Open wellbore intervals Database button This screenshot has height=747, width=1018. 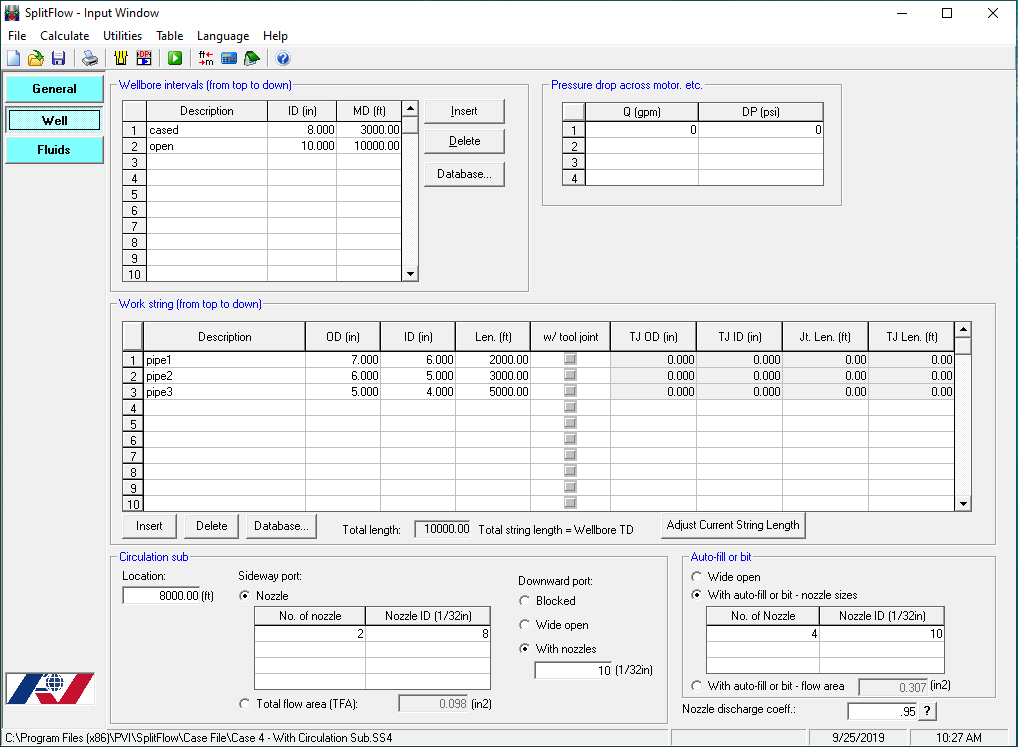(464, 174)
